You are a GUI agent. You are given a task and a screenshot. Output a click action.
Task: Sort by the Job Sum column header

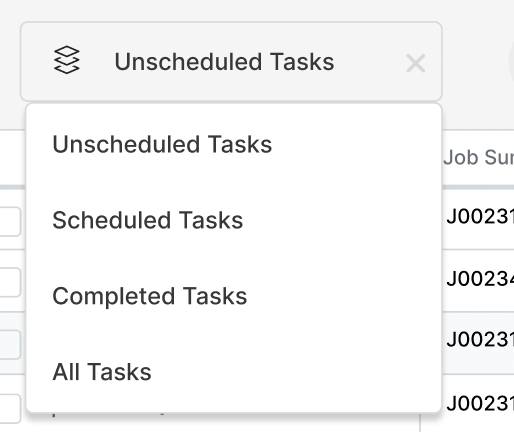click(478, 157)
